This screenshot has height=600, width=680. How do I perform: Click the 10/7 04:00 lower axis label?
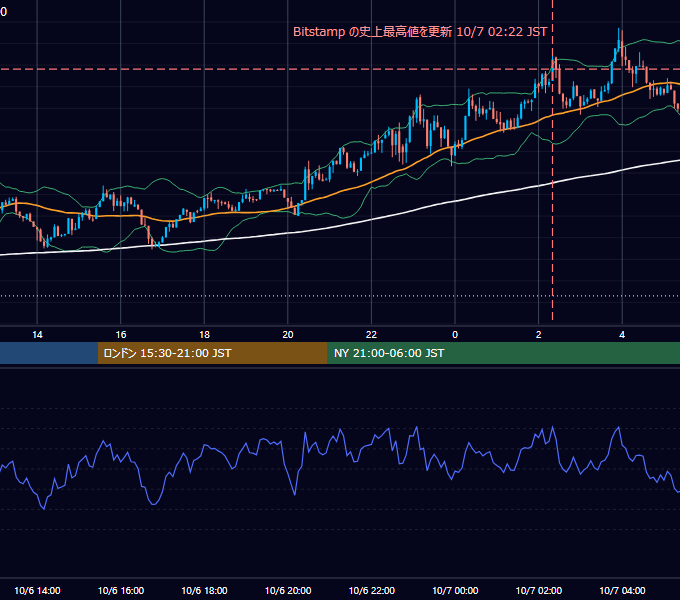click(622, 590)
